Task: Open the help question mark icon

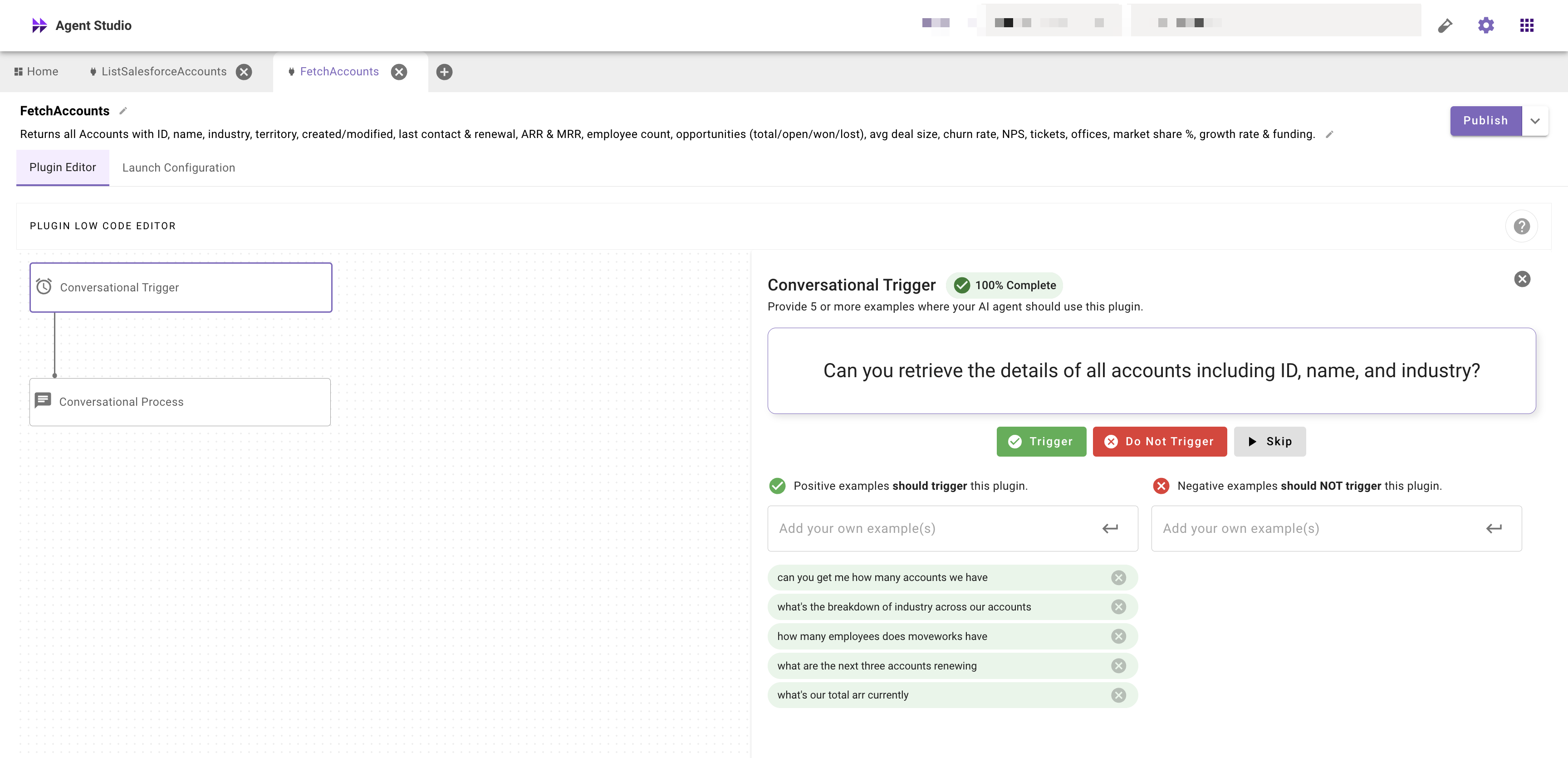Action: [x=1521, y=226]
